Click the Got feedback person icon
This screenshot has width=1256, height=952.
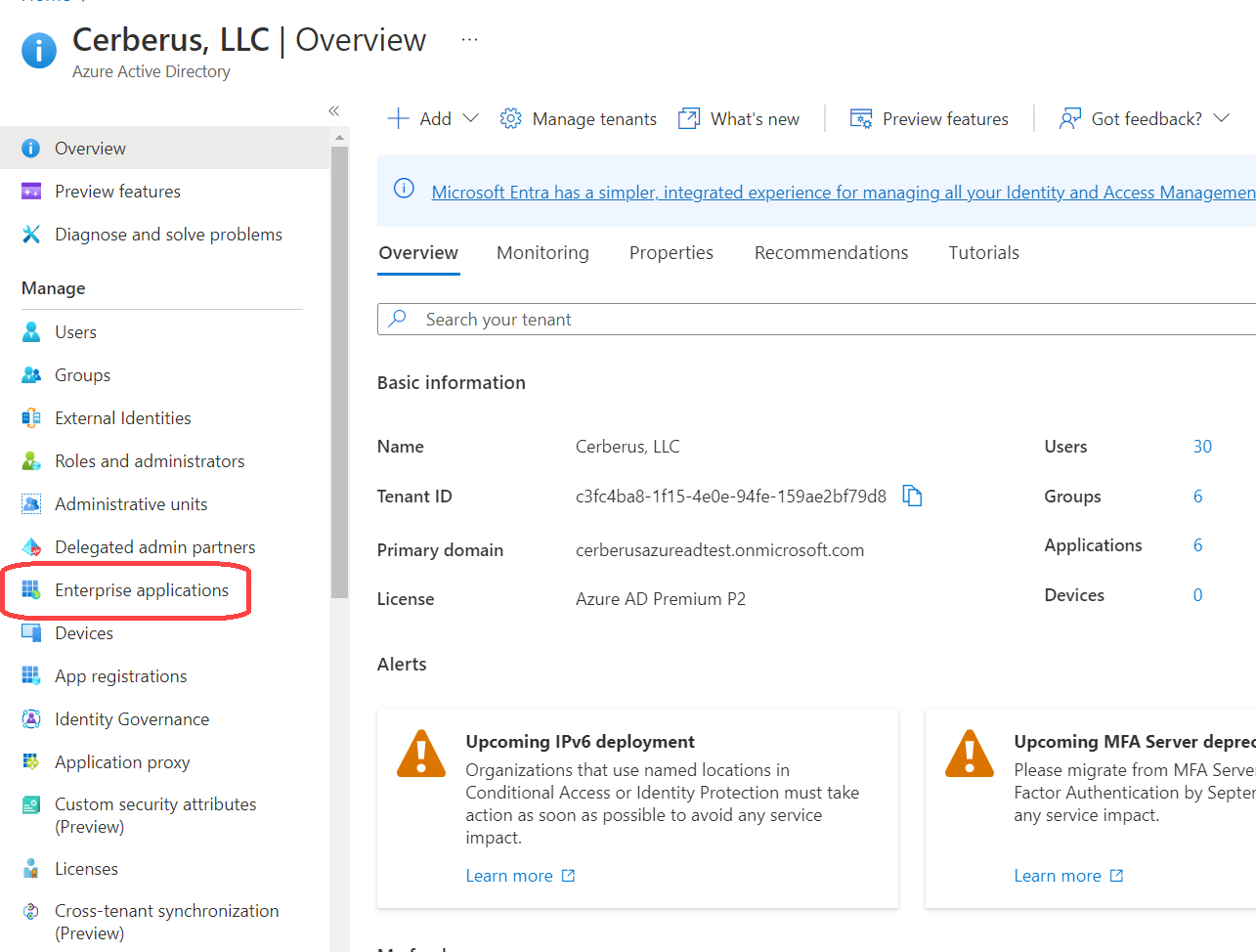click(x=1070, y=119)
